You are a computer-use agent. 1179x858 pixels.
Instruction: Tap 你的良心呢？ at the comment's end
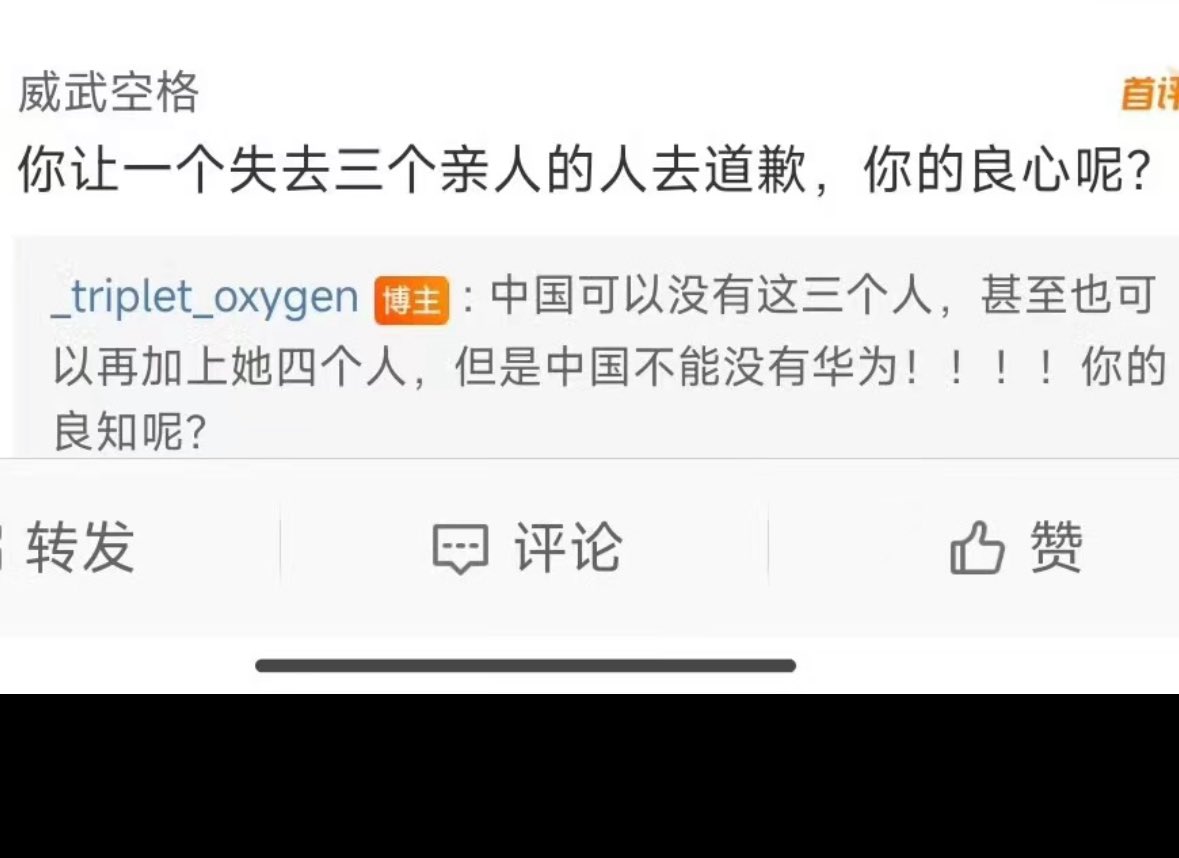tap(1008, 169)
